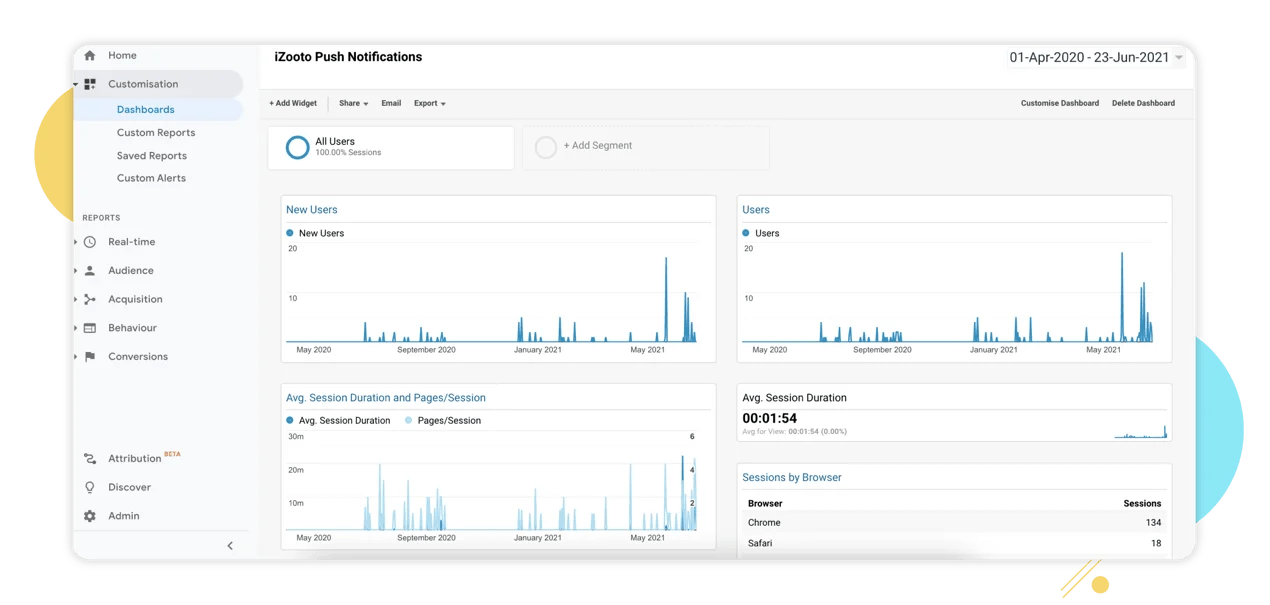Click the Home house icon
This screenshot has height=605, width=1270.
90,56
